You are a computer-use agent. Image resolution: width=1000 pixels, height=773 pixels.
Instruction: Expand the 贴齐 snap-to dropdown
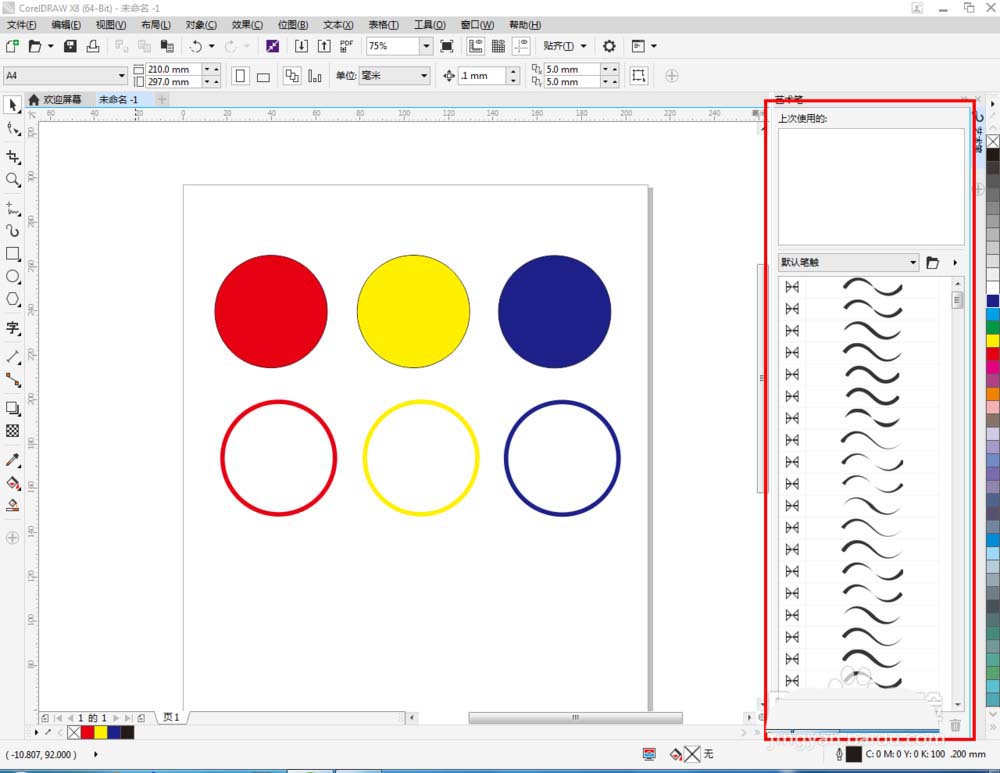[583, 46]
